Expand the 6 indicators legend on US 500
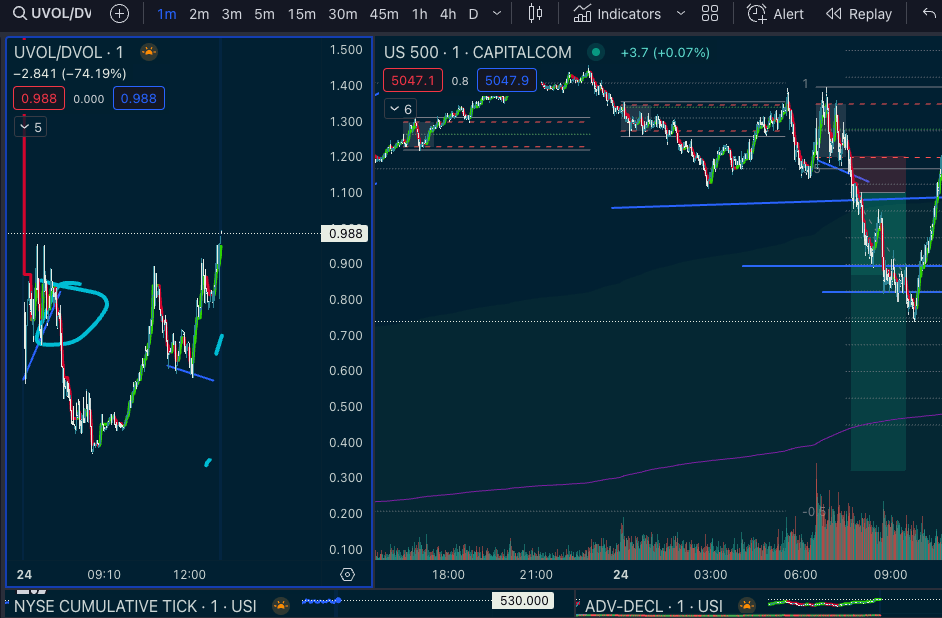The image size is (942, 618). point(400,109)
